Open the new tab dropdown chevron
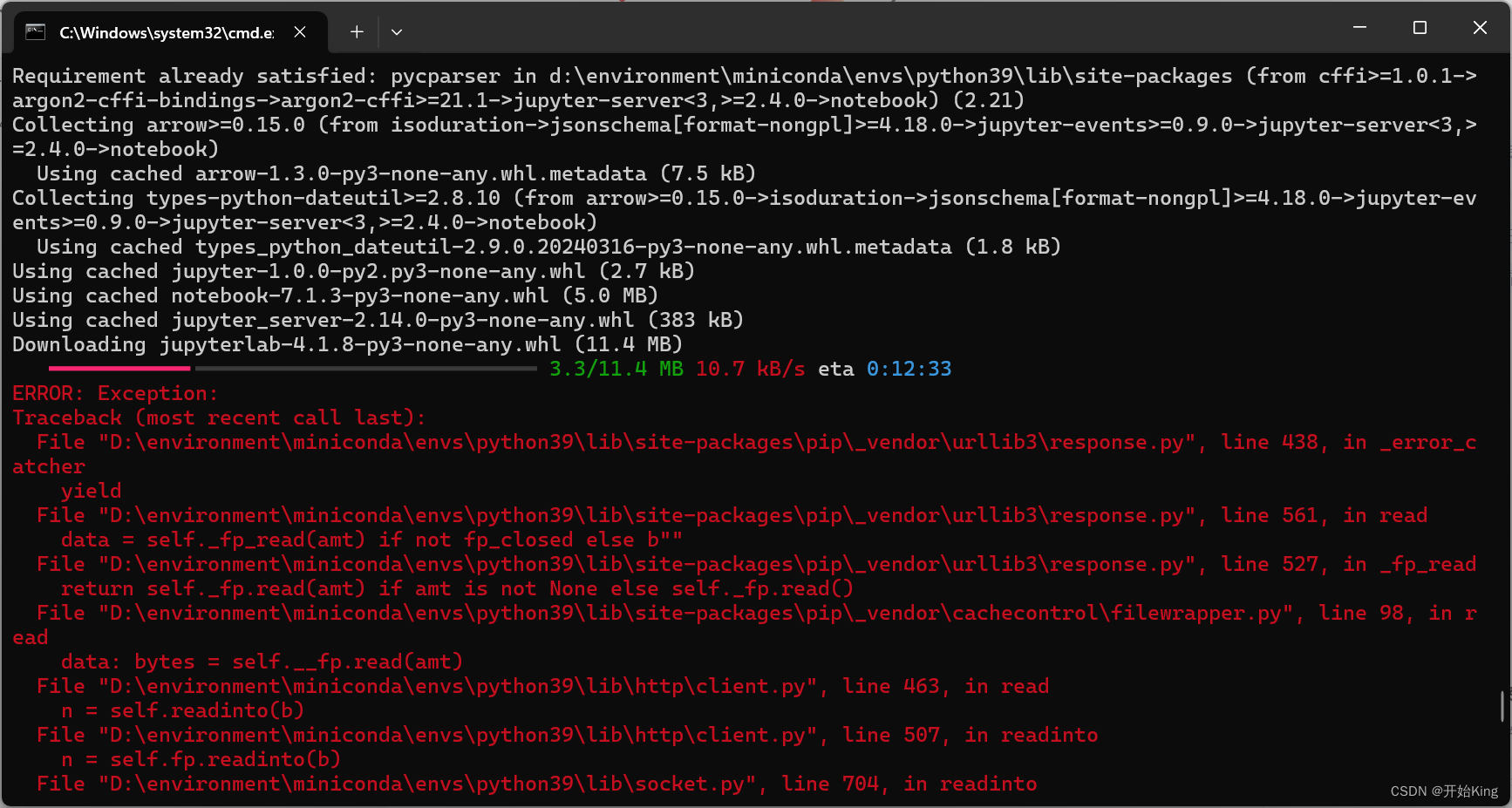The width and height of the screenshot is (1512, 808). click(397, 31)
